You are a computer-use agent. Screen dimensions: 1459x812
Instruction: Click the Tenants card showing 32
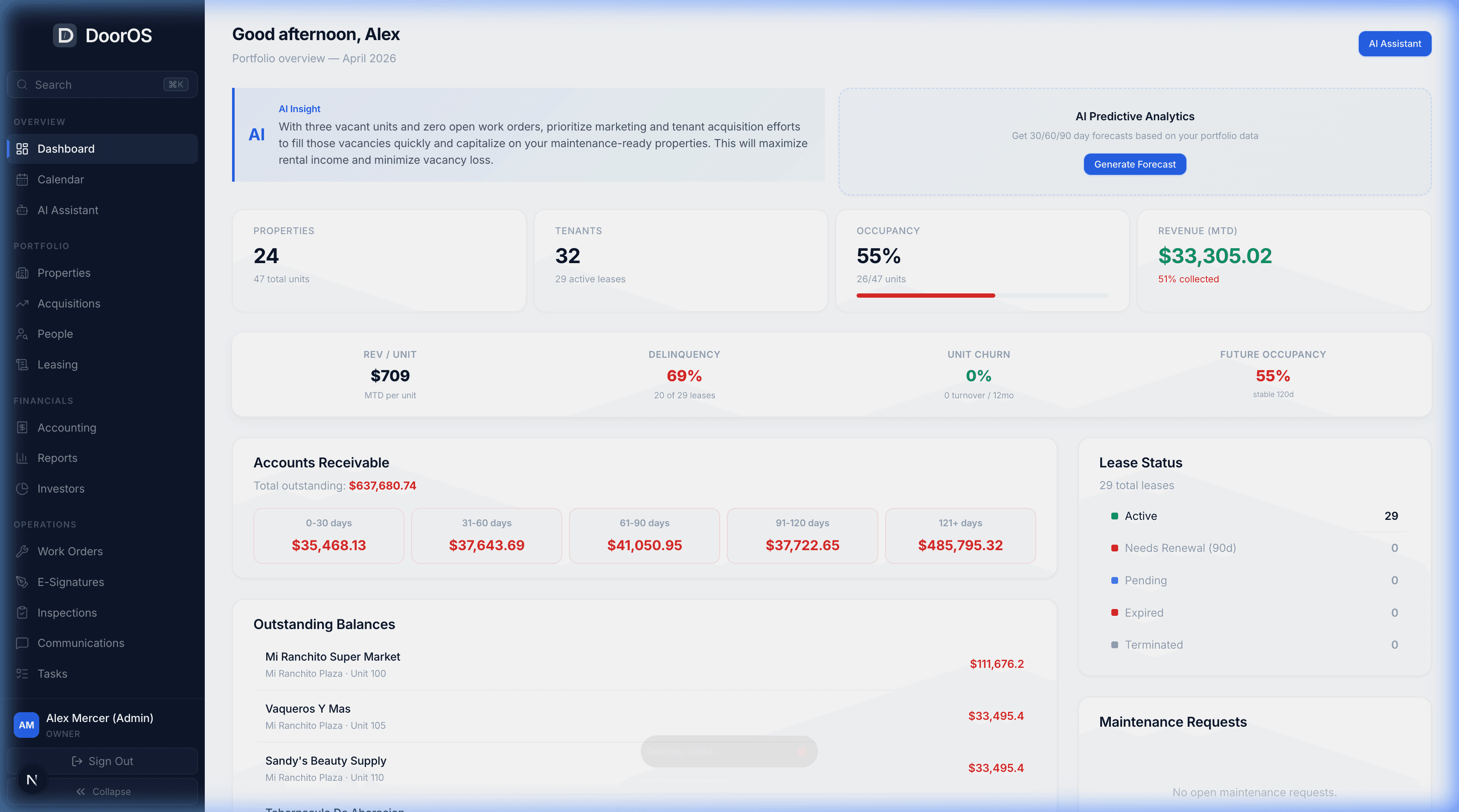tap(680, 261)
